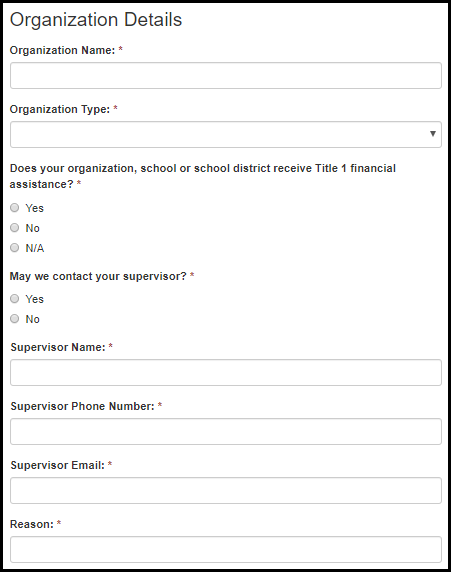Click the "Supervisor Name:" label text
The image size is (451, 572).
pos(58,347)
